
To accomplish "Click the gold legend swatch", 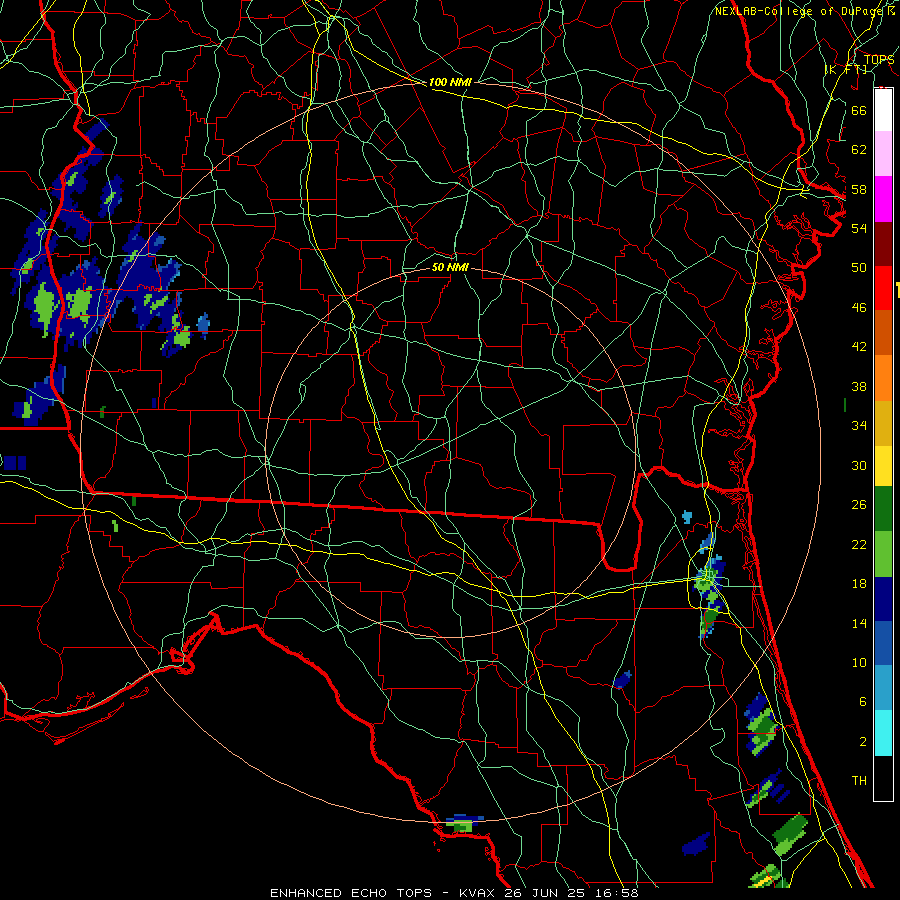I will [883, 422].
